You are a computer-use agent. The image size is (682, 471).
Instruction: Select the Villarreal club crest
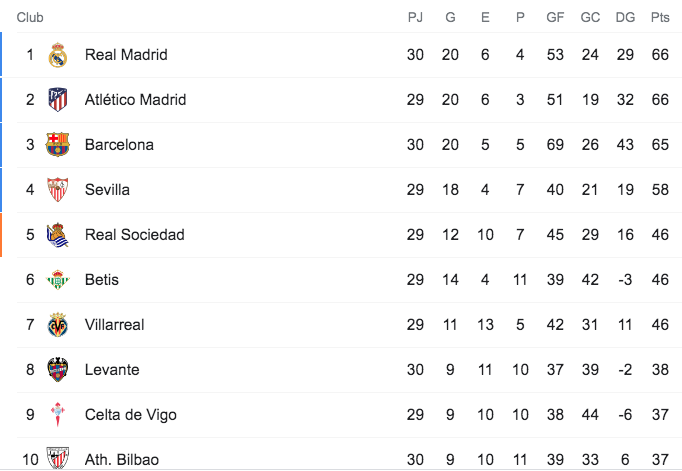tap(58, 325)
